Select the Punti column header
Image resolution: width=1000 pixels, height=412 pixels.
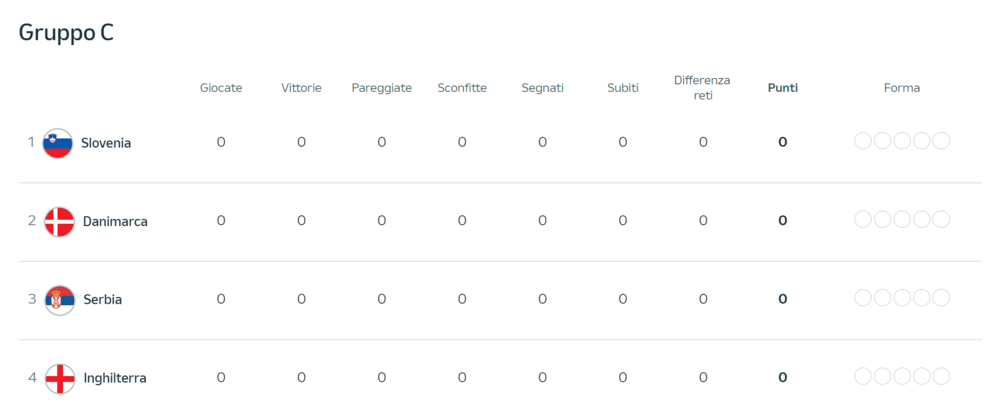tap(783, 88)
